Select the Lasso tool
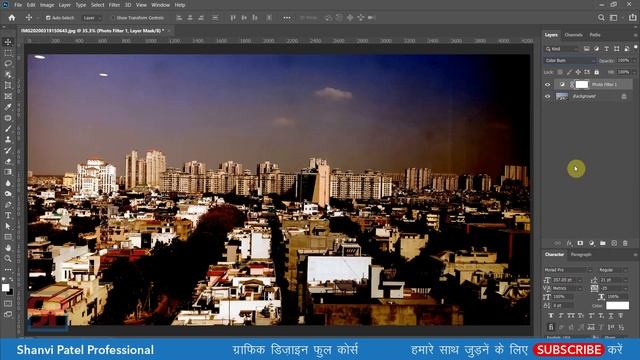The image size is (640, 360). click(8, 64)
